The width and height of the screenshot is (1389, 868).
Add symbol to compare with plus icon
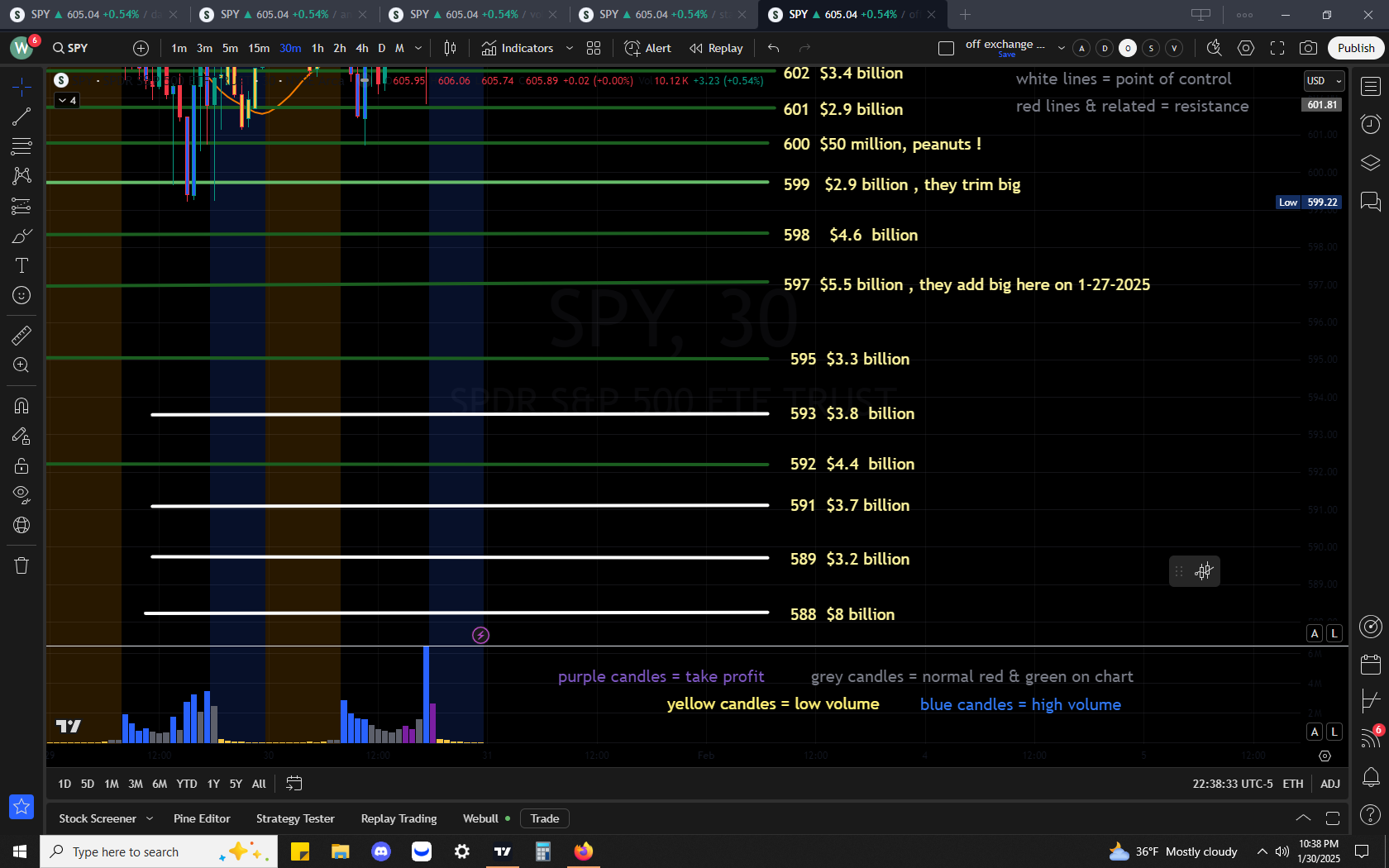pos(141,48)
